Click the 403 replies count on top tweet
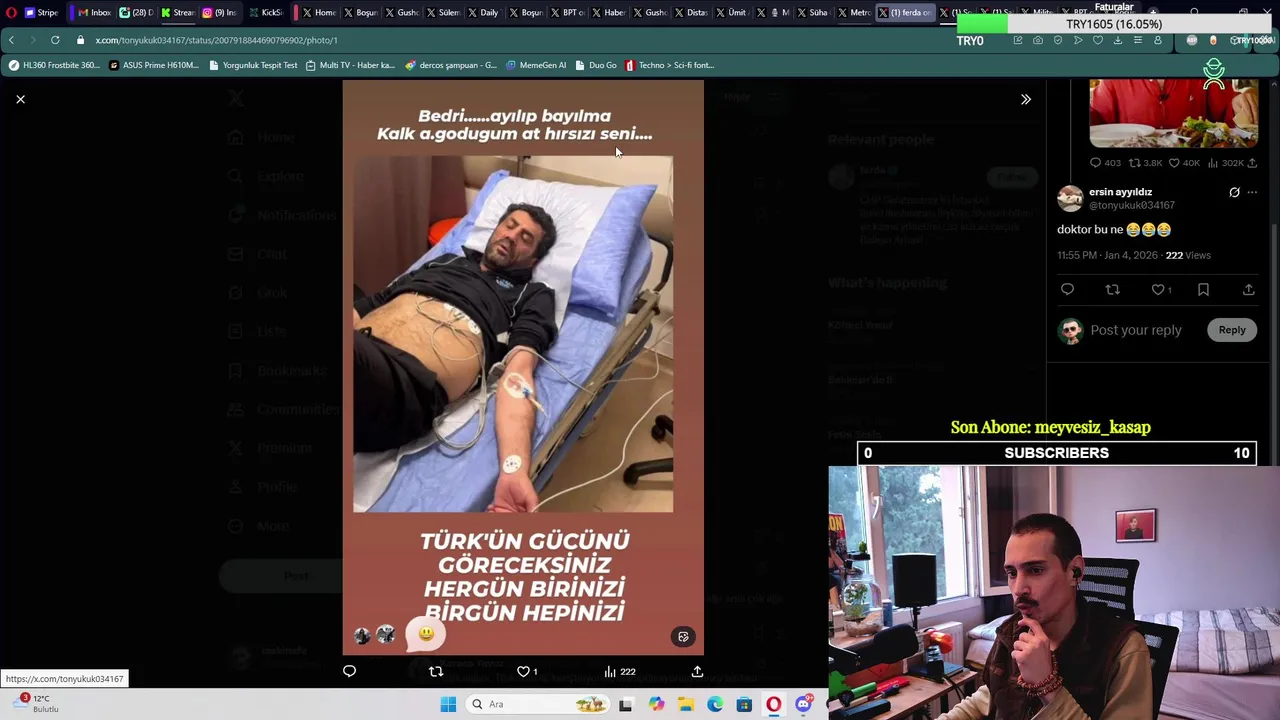Viewport: 1280px width, 720px height. pyautogui.click(x=1105, y=162)
